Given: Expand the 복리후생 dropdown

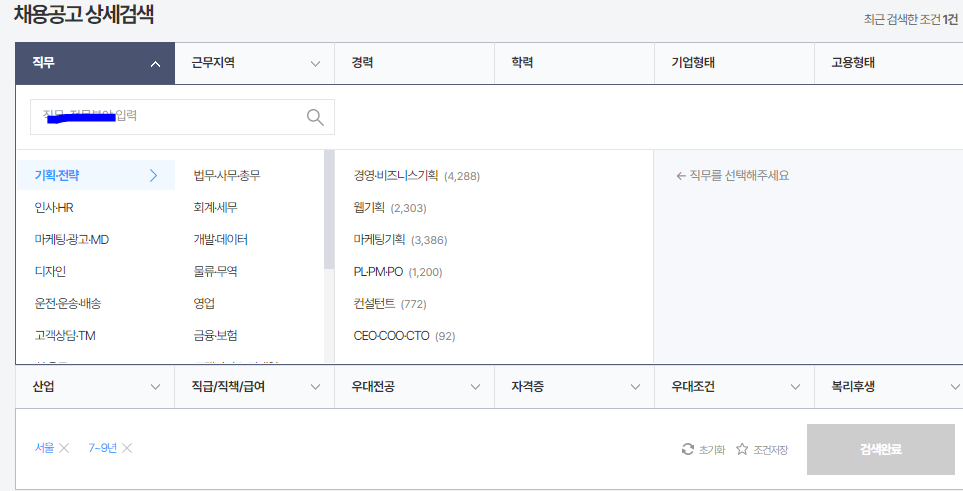Looking at the screenshot, I should [x=889, y=387].
